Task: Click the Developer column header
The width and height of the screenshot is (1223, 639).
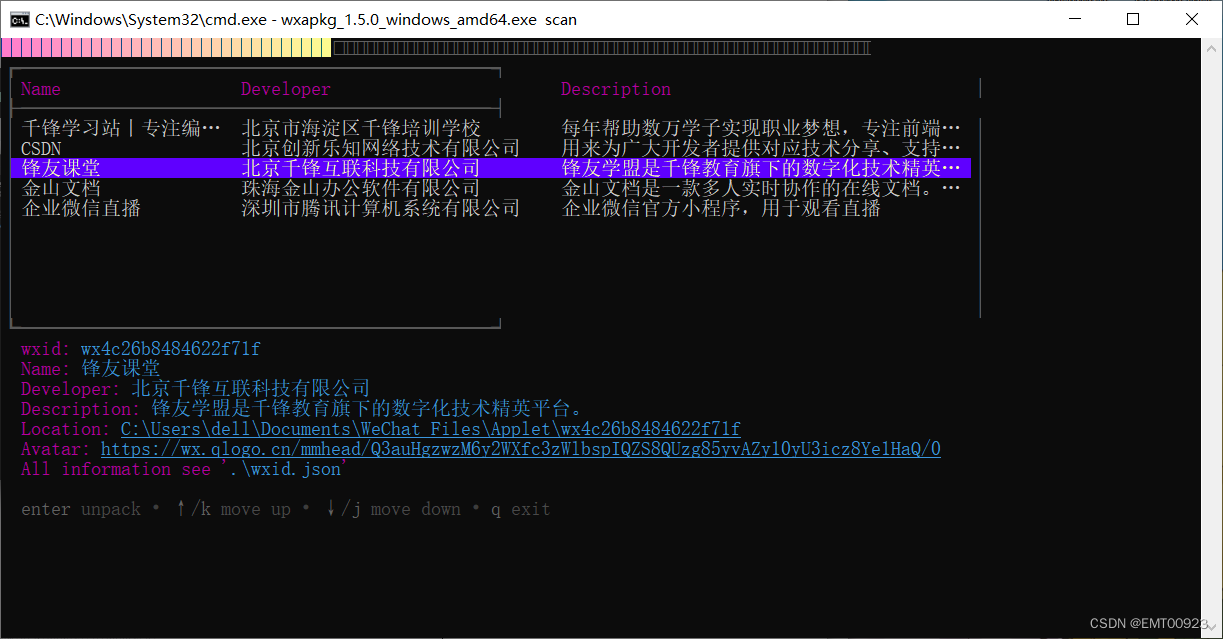Action: coord(286,89)
